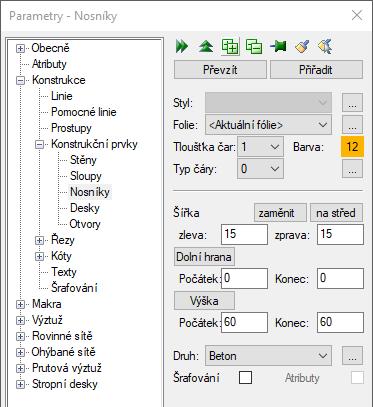The width and height of the screenshot is (373, 407).
Task: Click Dolní hrana Počátek input field
Action: 244,278
